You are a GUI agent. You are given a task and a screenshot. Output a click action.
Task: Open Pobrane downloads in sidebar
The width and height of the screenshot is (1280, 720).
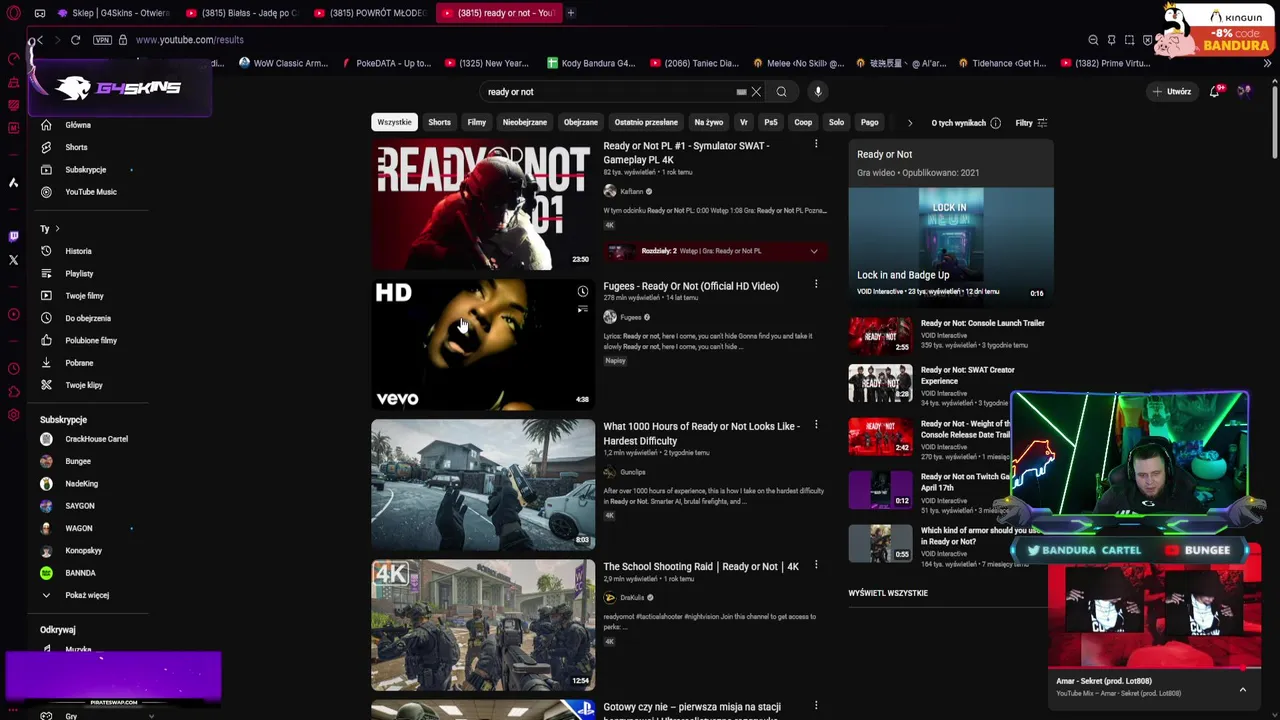coord(79,363)
